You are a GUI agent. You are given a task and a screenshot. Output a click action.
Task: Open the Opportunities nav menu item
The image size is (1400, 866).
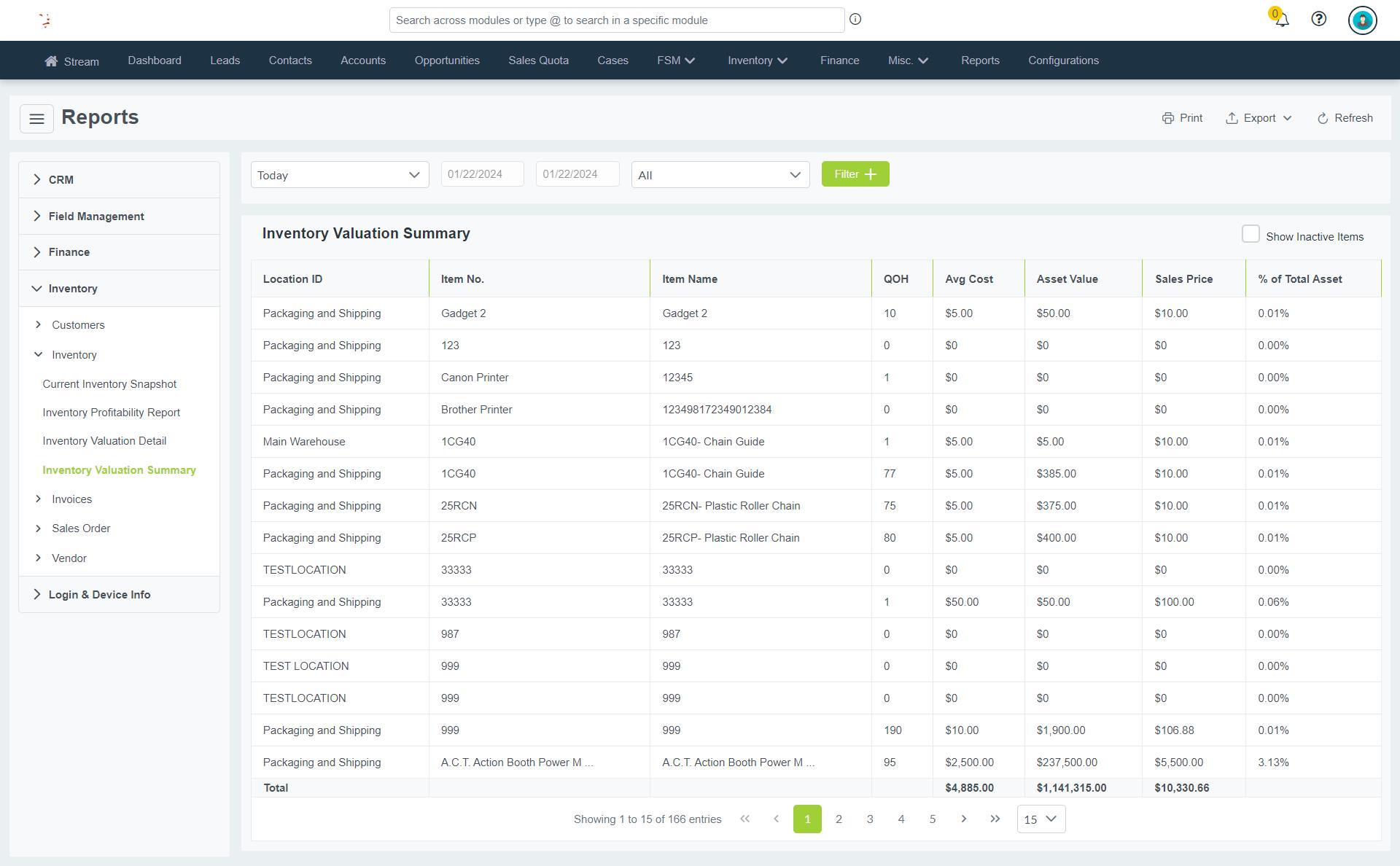pyautogui.click(x=447, y=61)
